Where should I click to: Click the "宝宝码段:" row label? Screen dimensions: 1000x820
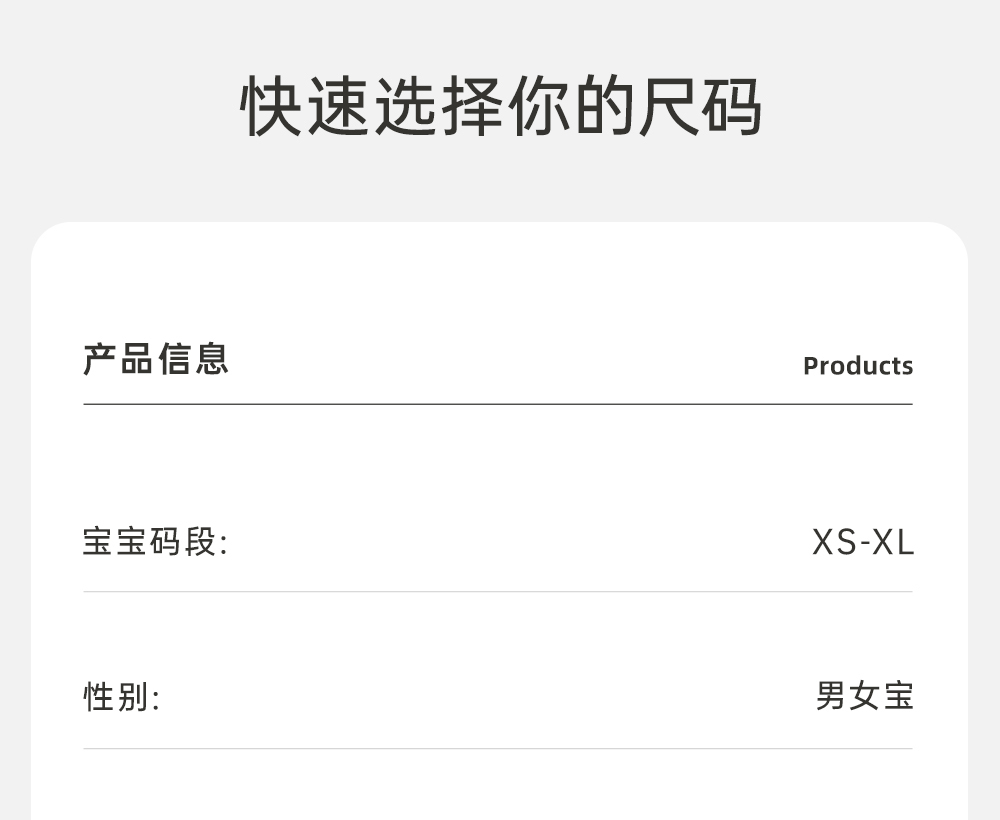click(155, 543)
